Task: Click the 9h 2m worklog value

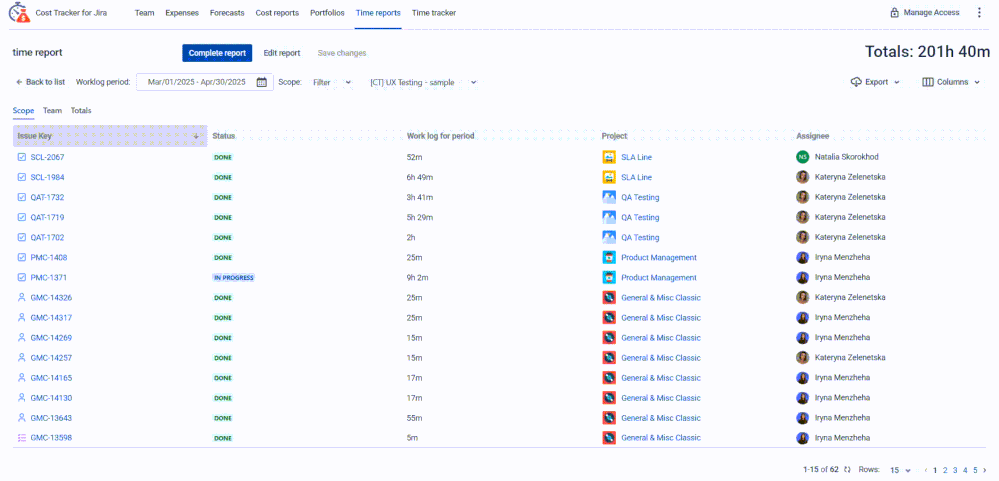Action: coord(417,278)
